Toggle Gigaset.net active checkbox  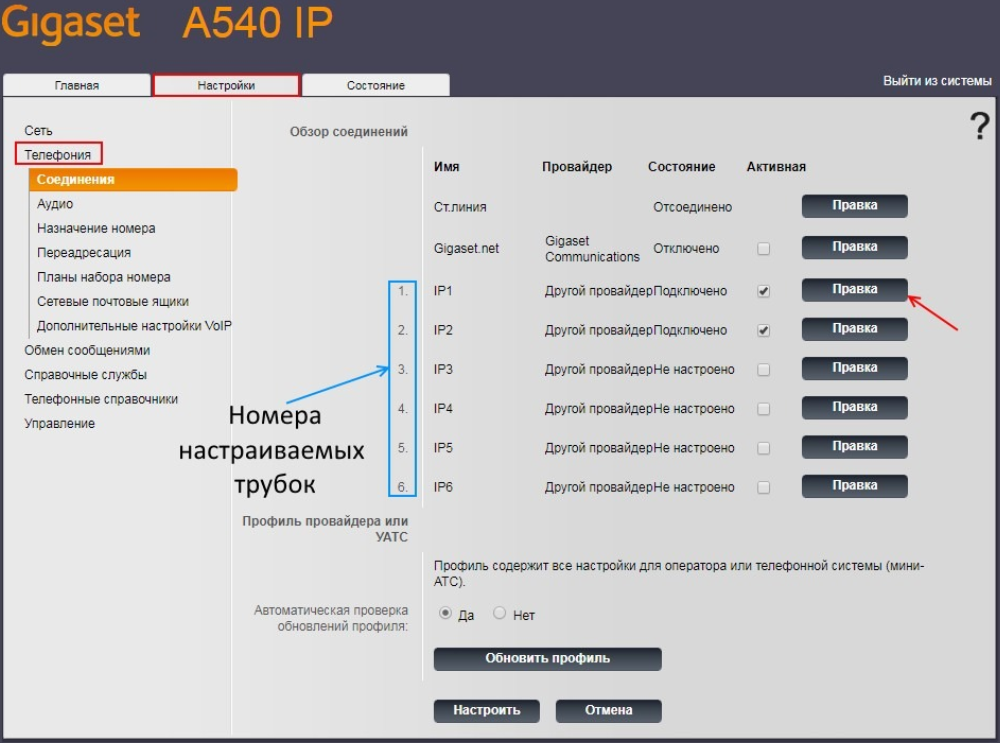pos(763,249)
